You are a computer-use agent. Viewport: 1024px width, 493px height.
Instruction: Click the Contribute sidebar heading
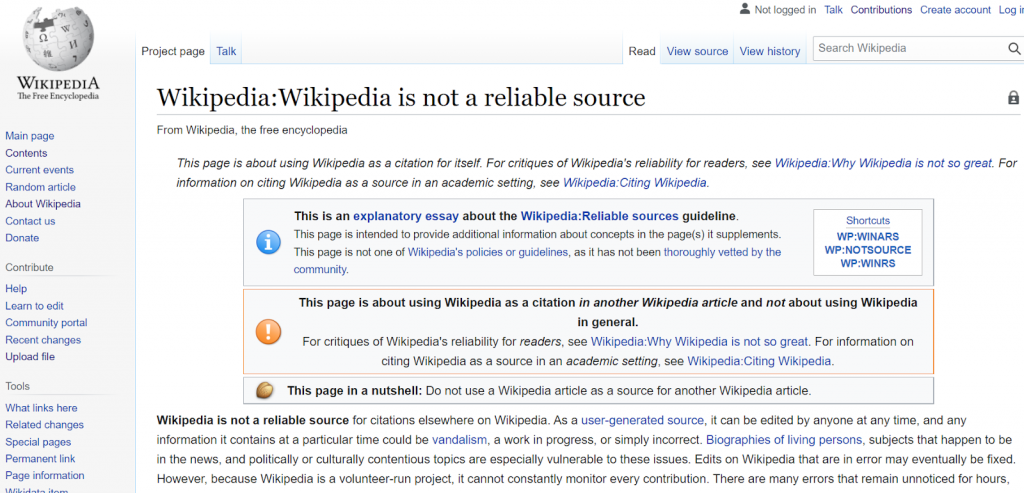29,267
